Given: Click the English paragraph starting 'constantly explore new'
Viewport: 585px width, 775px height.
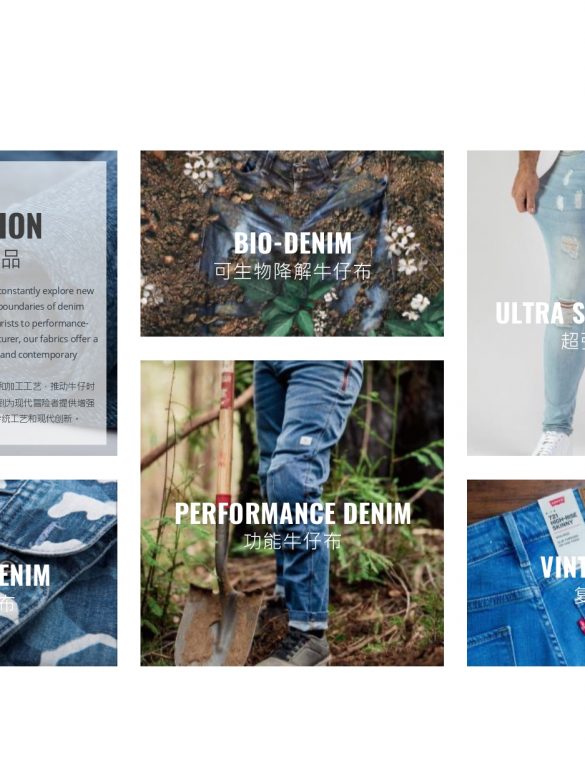Looking at the screenshot, I should (x=49, y=322).
